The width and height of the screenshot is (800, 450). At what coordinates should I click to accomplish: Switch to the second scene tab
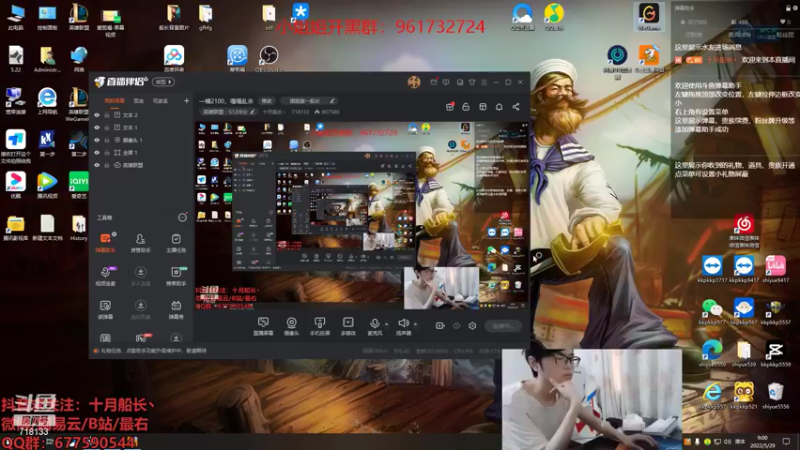pos(139,101)
